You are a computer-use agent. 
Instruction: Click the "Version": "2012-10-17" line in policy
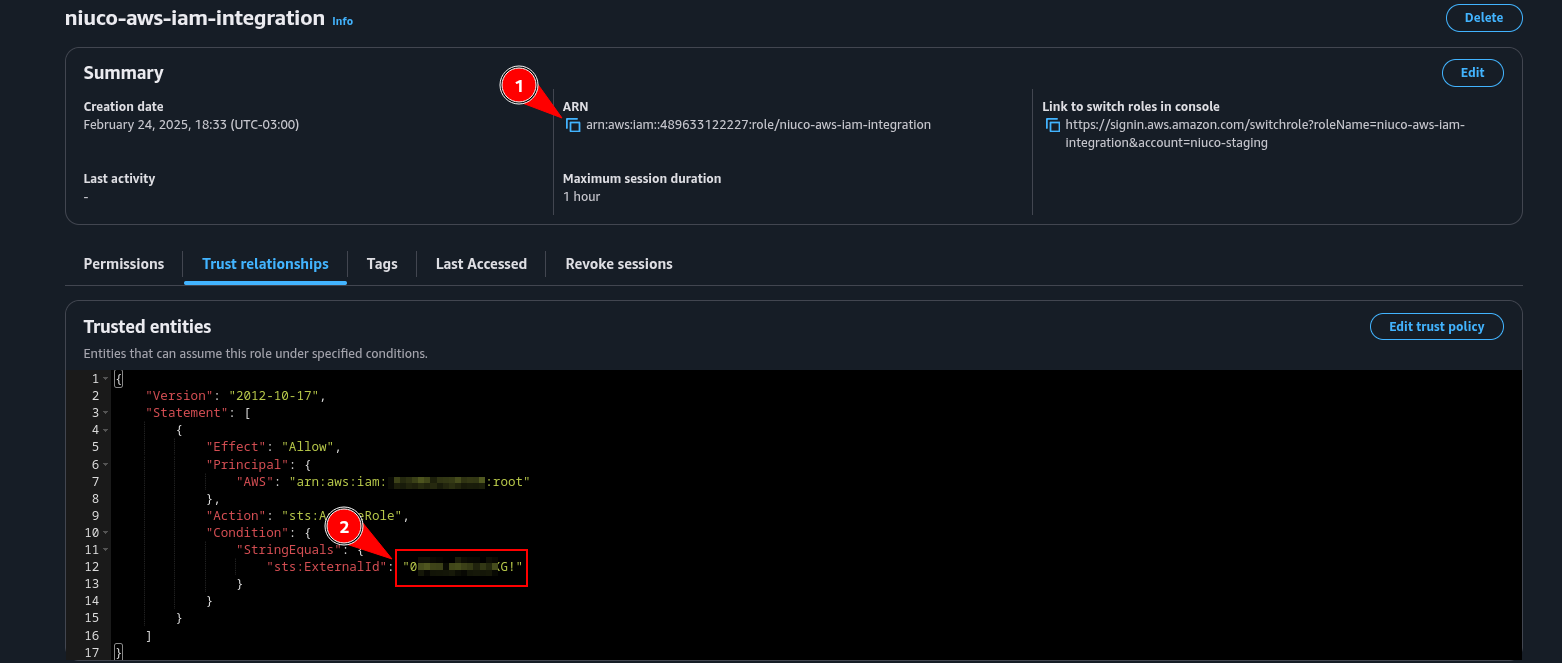[235, 396]
